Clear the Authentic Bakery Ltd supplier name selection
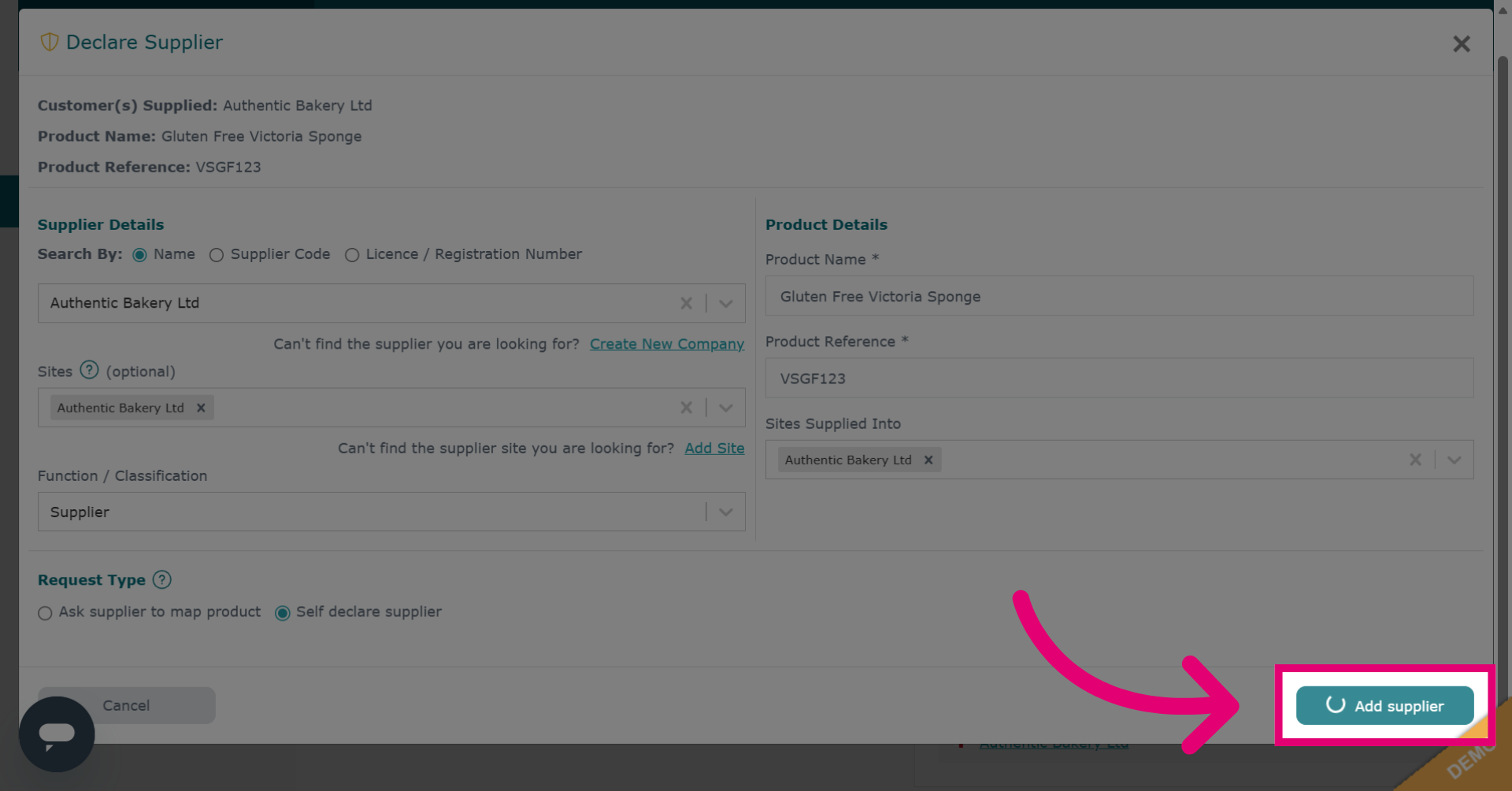 point(686,303)
